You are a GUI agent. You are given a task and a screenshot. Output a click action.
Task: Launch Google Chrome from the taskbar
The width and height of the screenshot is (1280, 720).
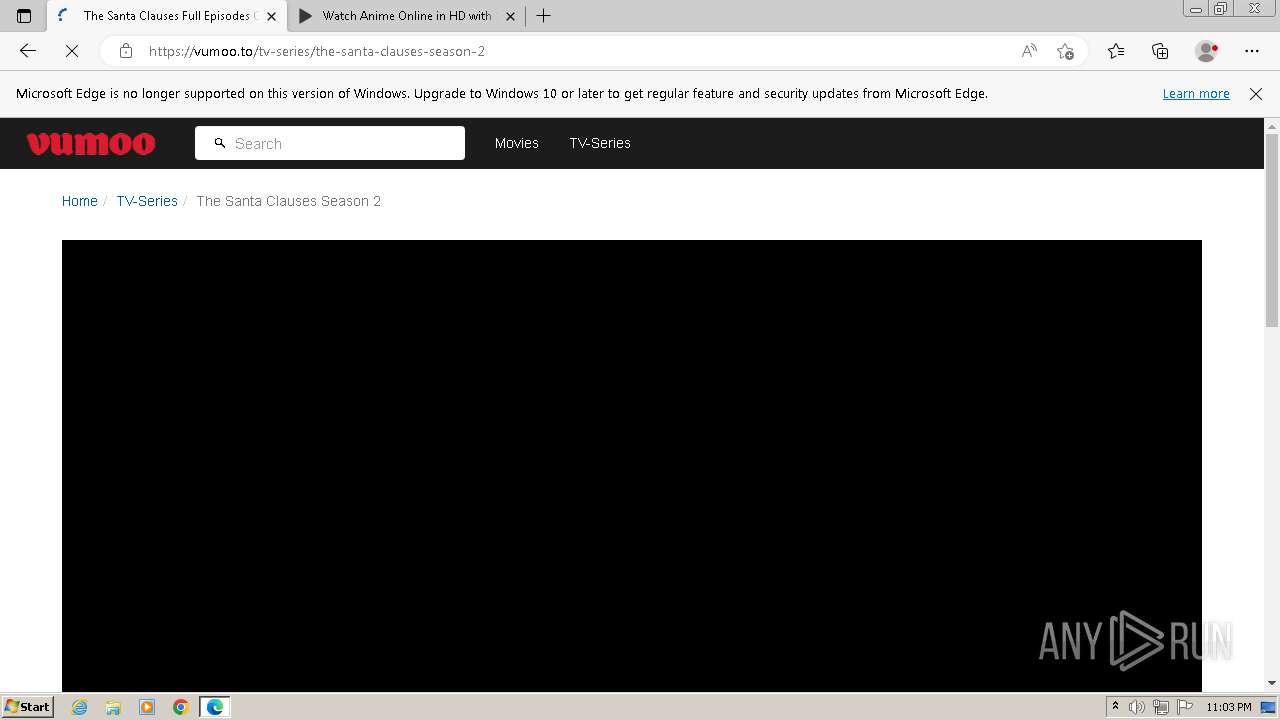pos(181,707)
